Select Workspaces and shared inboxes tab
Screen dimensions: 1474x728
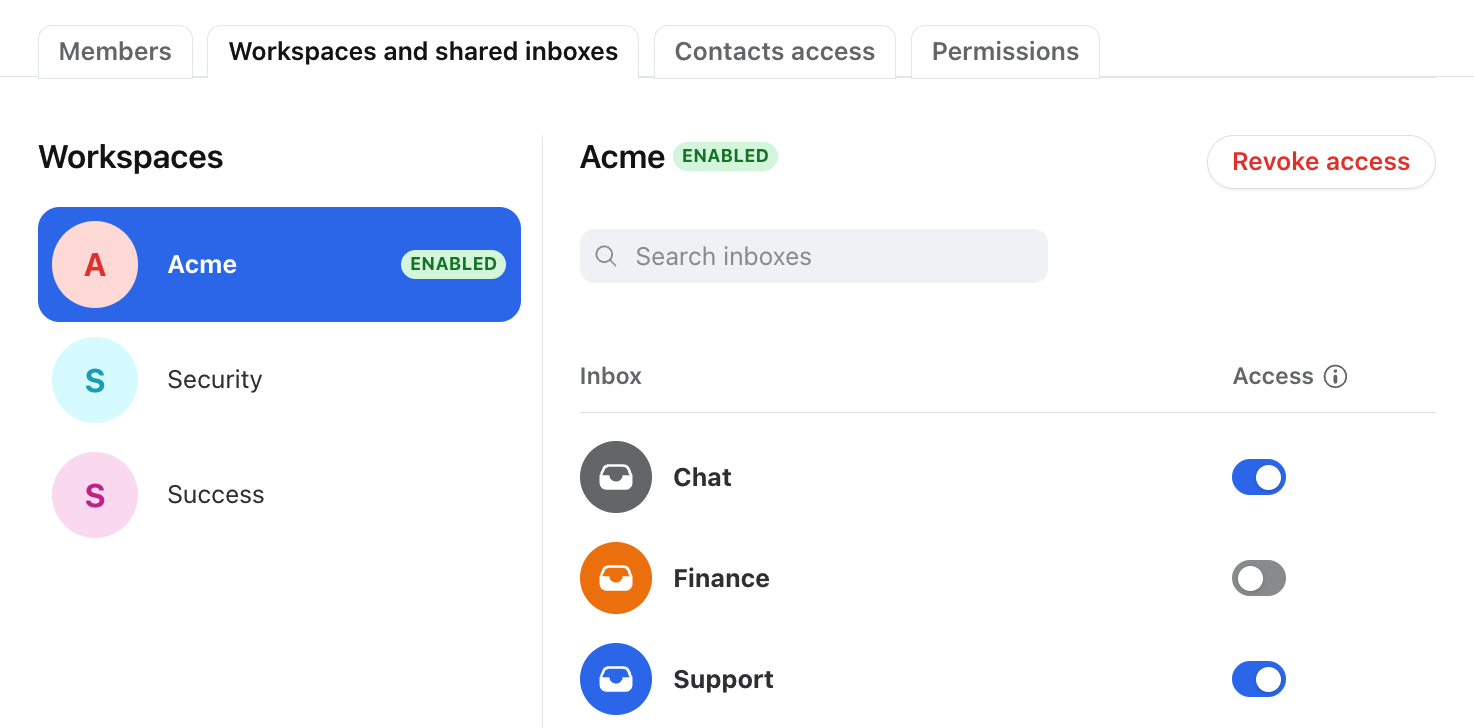(x=423, y=52)
